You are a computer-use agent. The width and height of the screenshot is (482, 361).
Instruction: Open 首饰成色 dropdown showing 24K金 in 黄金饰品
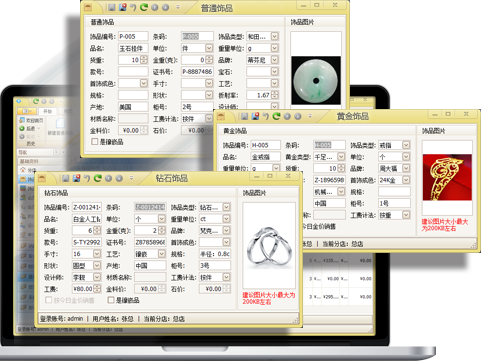[406, 180]
